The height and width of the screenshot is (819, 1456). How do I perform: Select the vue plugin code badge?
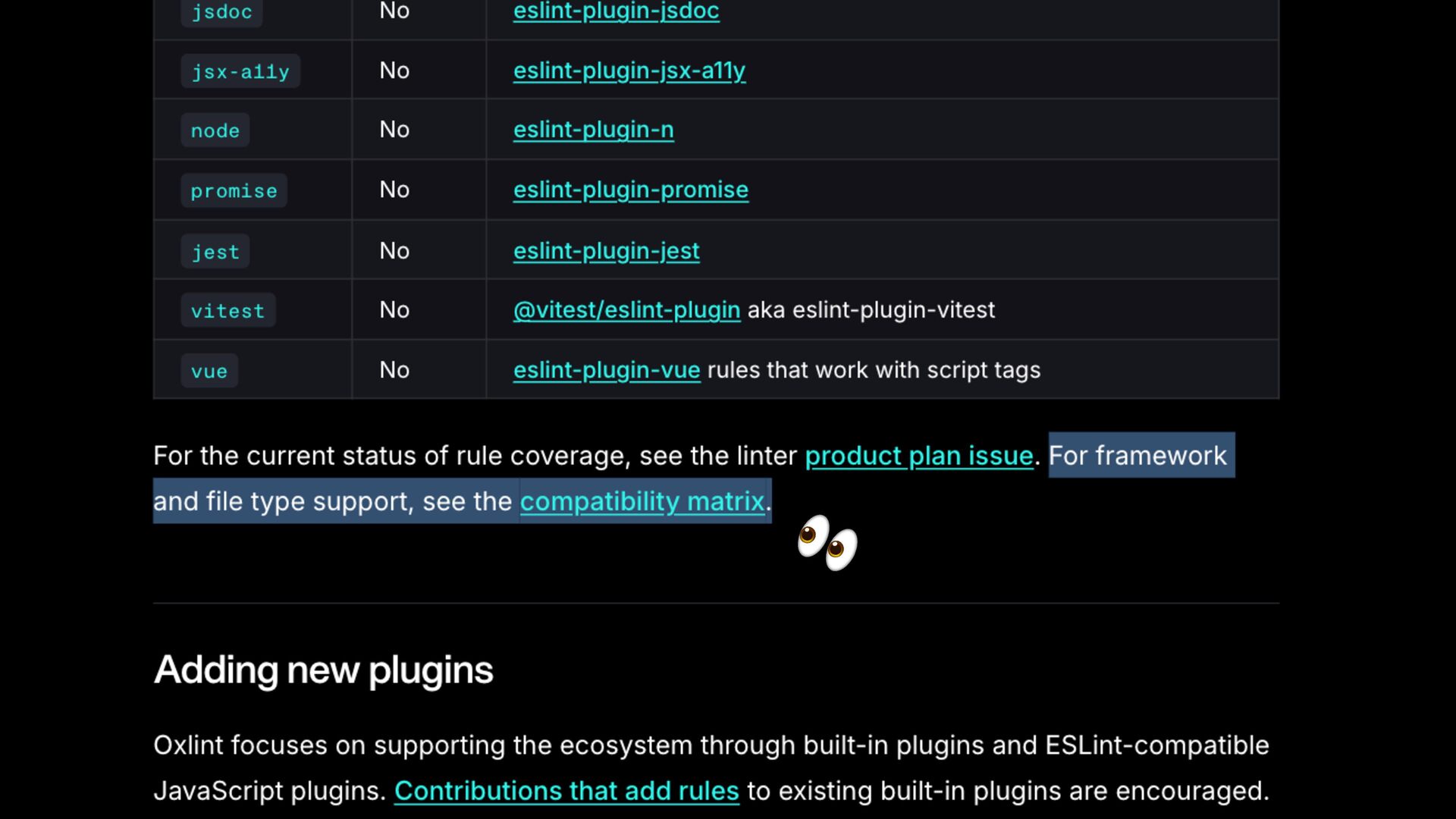[209, 372]
